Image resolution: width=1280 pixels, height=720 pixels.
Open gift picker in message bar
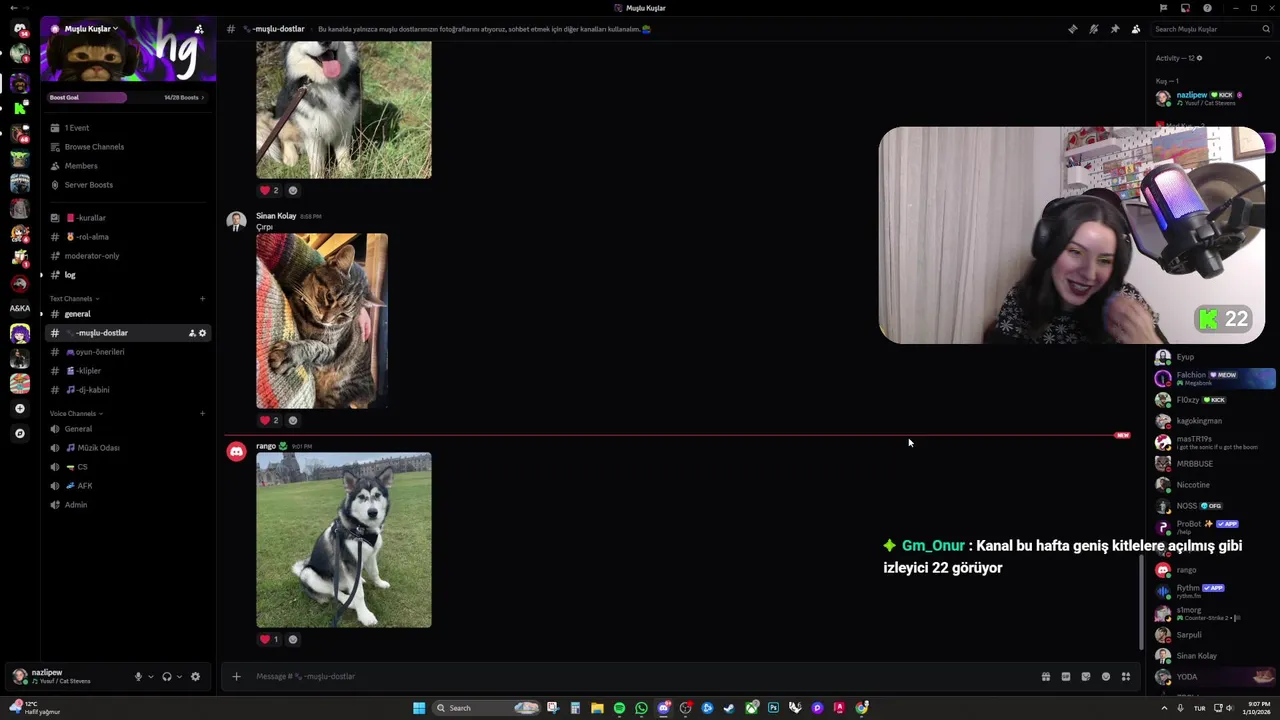pos(1046,676)
